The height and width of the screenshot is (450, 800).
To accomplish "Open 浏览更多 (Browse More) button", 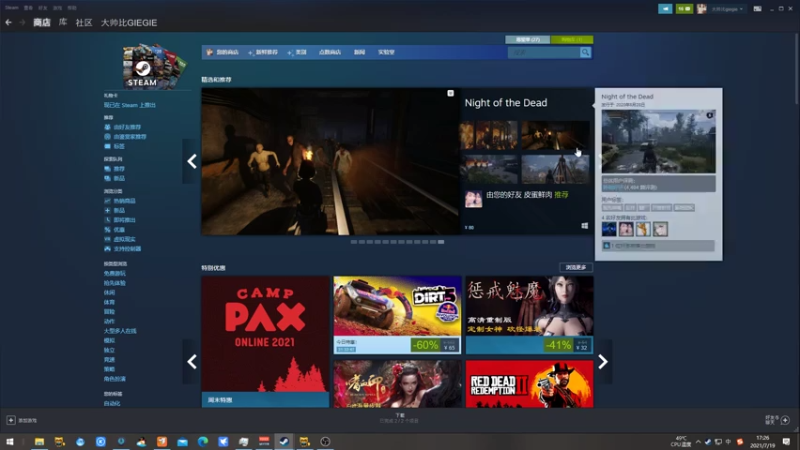I will coord(576,267).
